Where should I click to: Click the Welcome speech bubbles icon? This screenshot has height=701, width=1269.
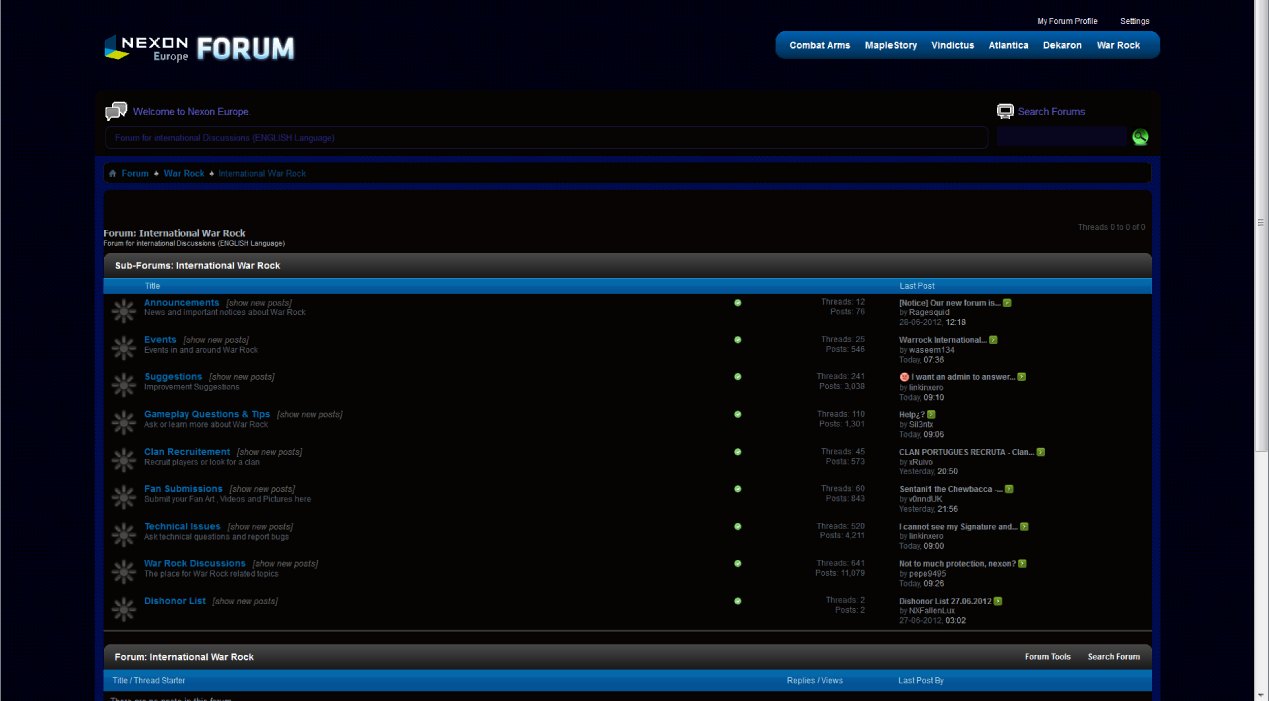tap(116, 111)
